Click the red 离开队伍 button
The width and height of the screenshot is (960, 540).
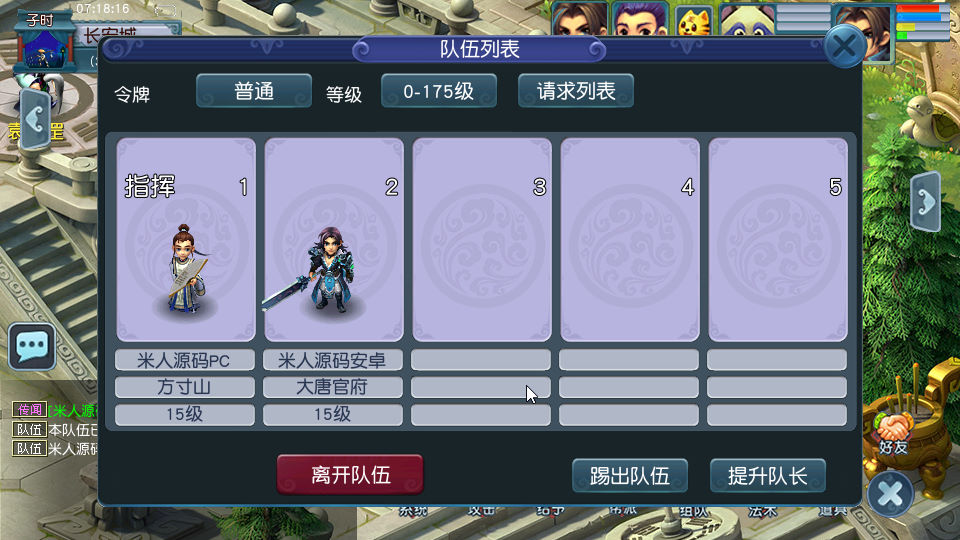pyautogui.click(x=350, y=474)
